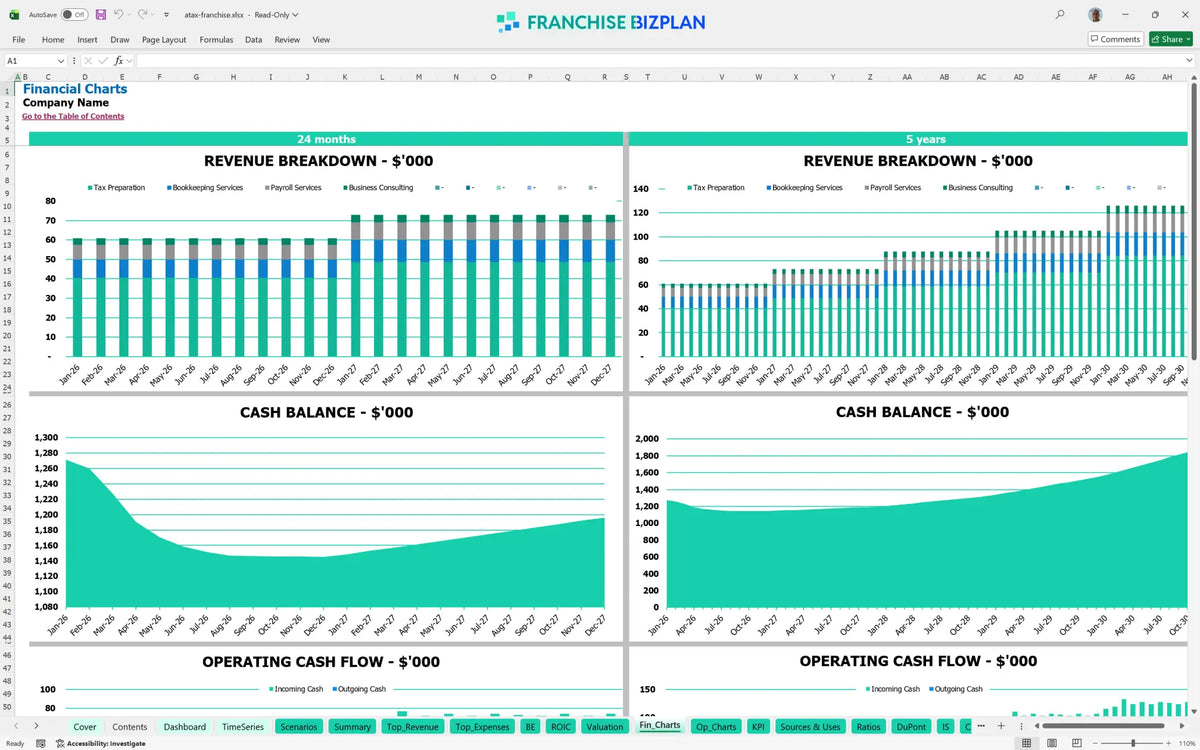The image size is (1200, 750).
Task: Click the Search magnifier icon
Action: click(x=1060, y=15)
